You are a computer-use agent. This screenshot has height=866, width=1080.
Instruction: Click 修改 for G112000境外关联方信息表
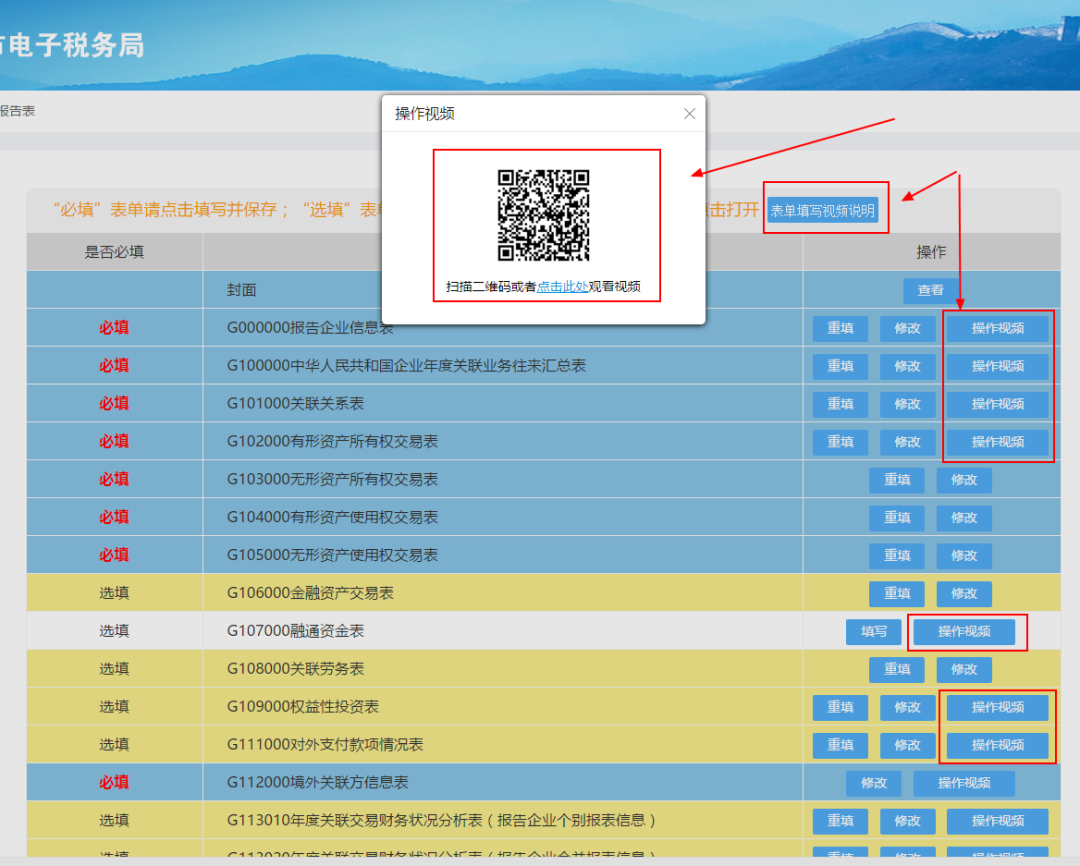coord(873,783)
